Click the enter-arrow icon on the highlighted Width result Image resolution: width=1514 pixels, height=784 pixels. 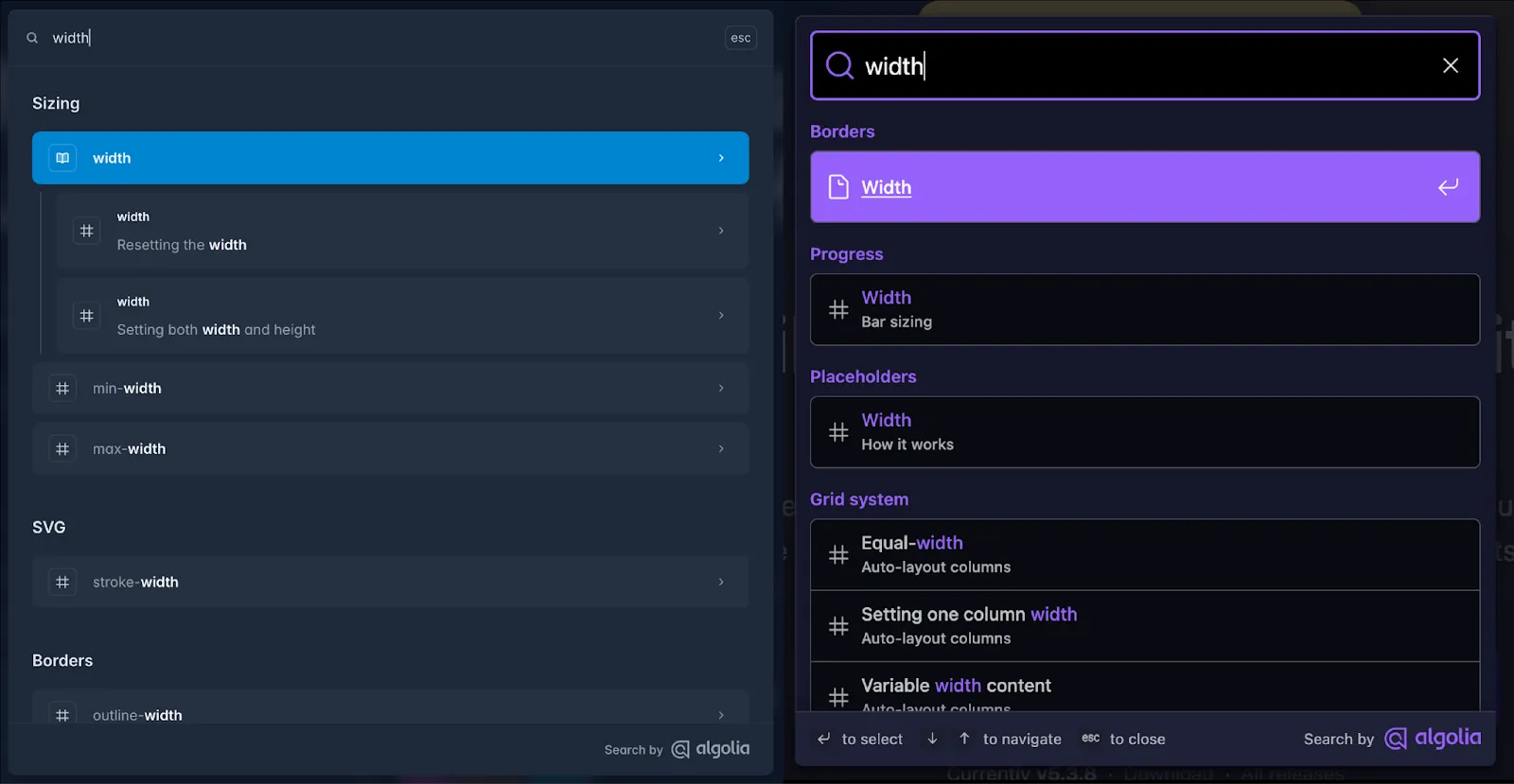click(x=1449, y=187)
